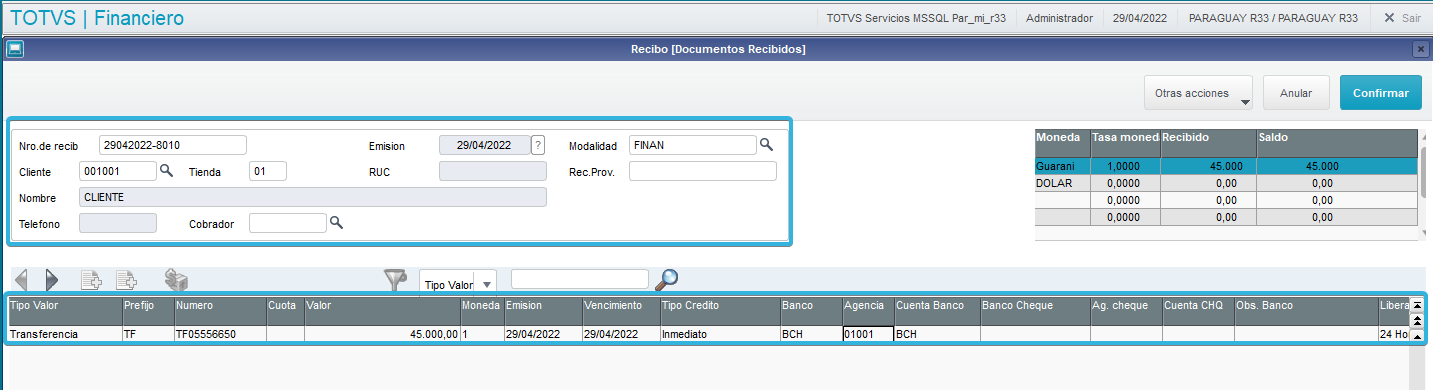
Task: Click the Nro. de recib input field
Action: pos(172,145)
